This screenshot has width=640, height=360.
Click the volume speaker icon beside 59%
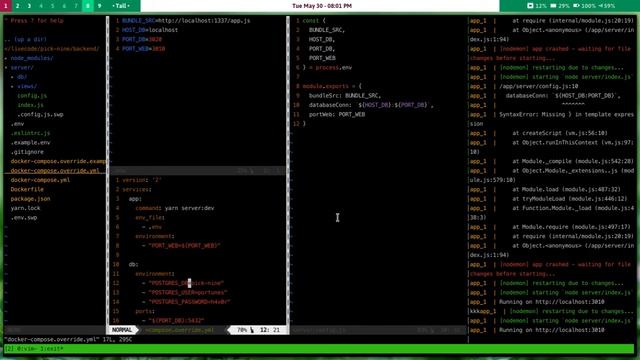click(601, 6)
